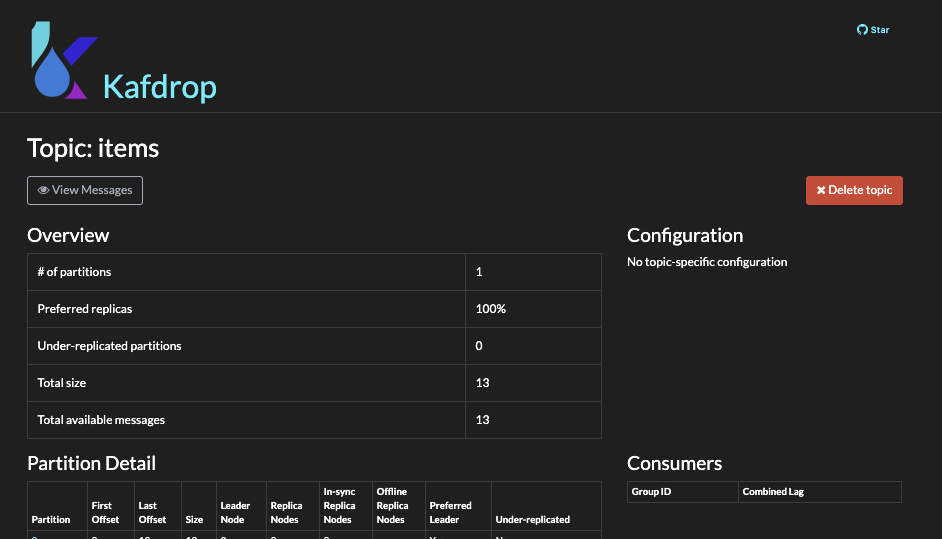Click the Consumers section heading
This screenshot has width=942, height=539.
tap(674, 463)
